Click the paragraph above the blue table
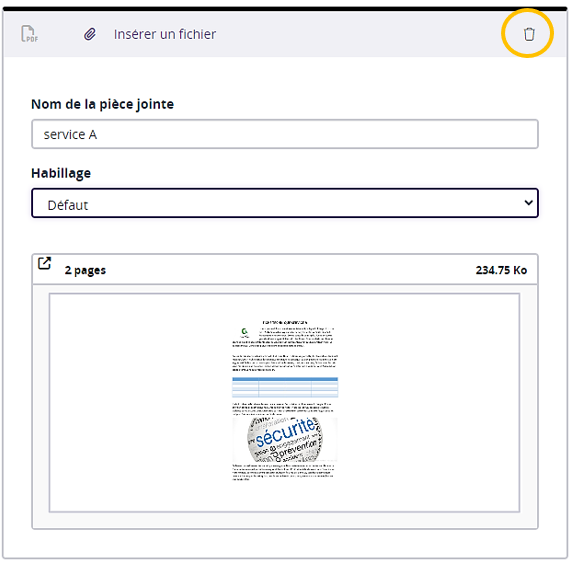This screenshot has width=570, height=563. click(x=285, y=363)
